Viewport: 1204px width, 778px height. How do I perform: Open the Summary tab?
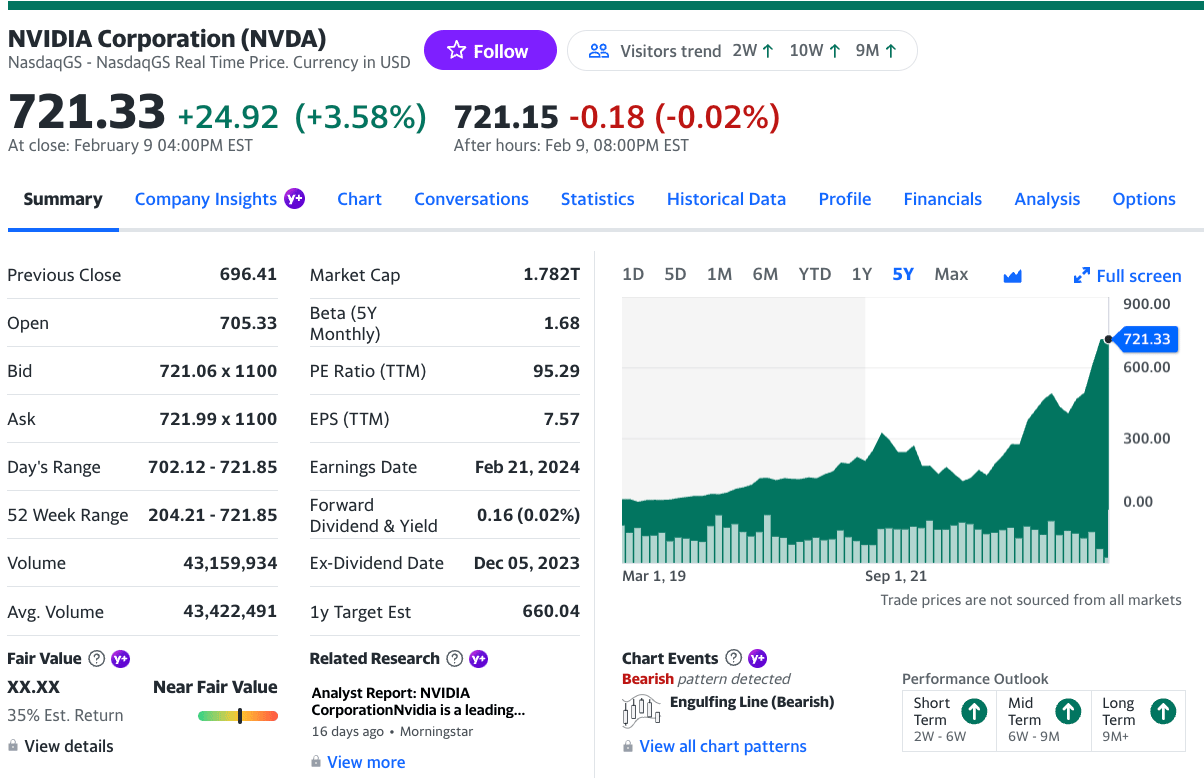[63, 199]
